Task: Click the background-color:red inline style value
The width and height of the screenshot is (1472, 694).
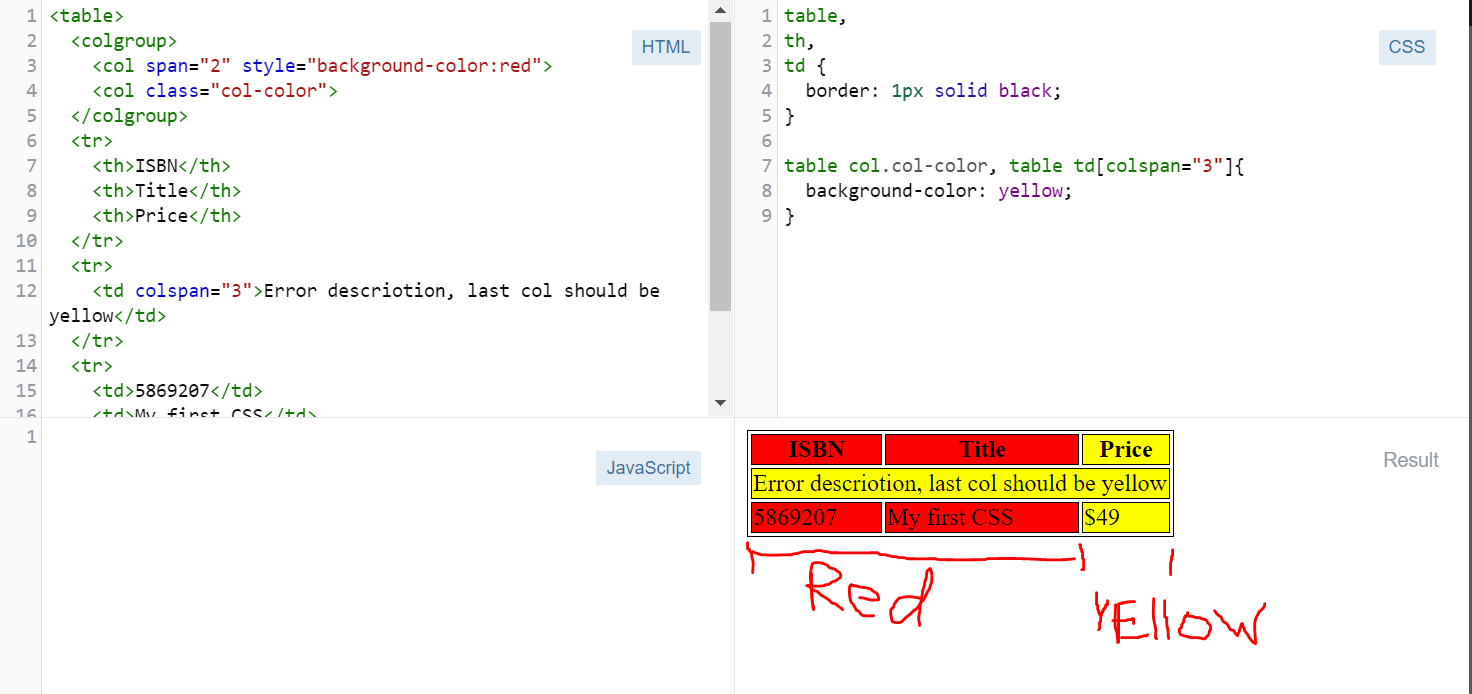Action: (x=425, y=65)
